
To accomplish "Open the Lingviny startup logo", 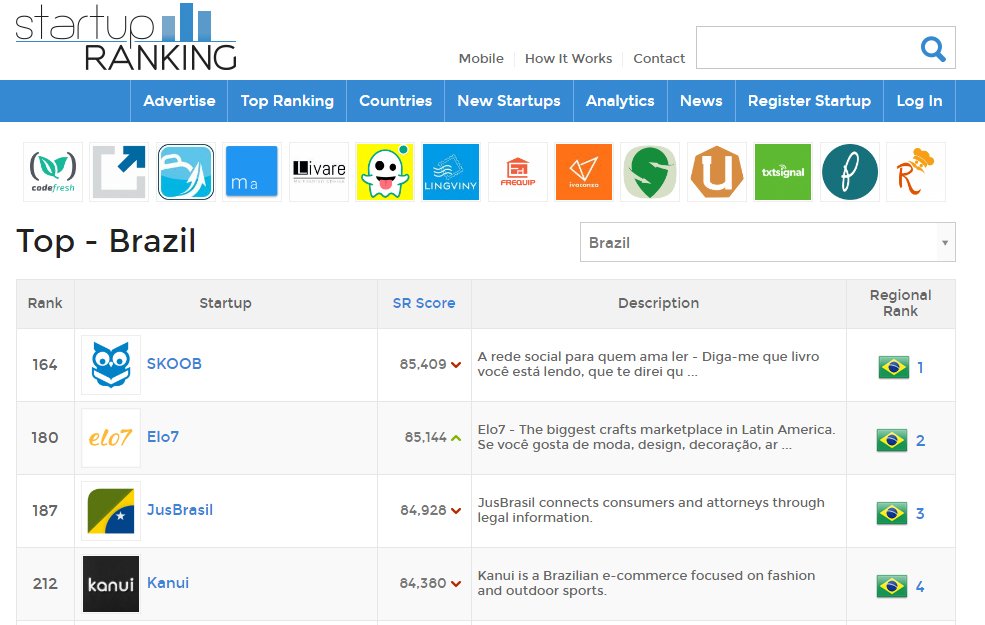I will coord(451,171).
